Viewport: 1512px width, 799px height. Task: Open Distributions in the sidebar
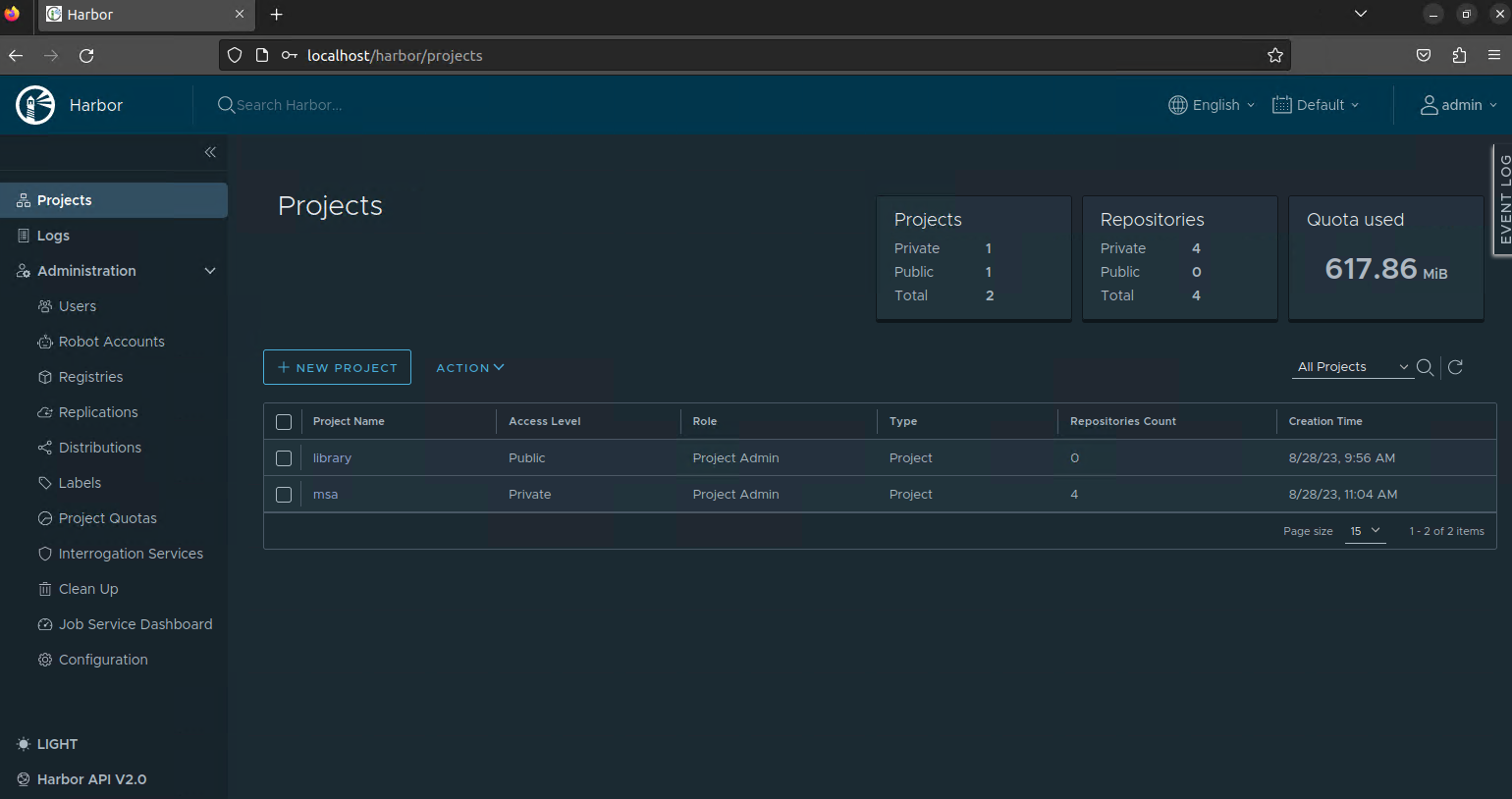(99, 448)
